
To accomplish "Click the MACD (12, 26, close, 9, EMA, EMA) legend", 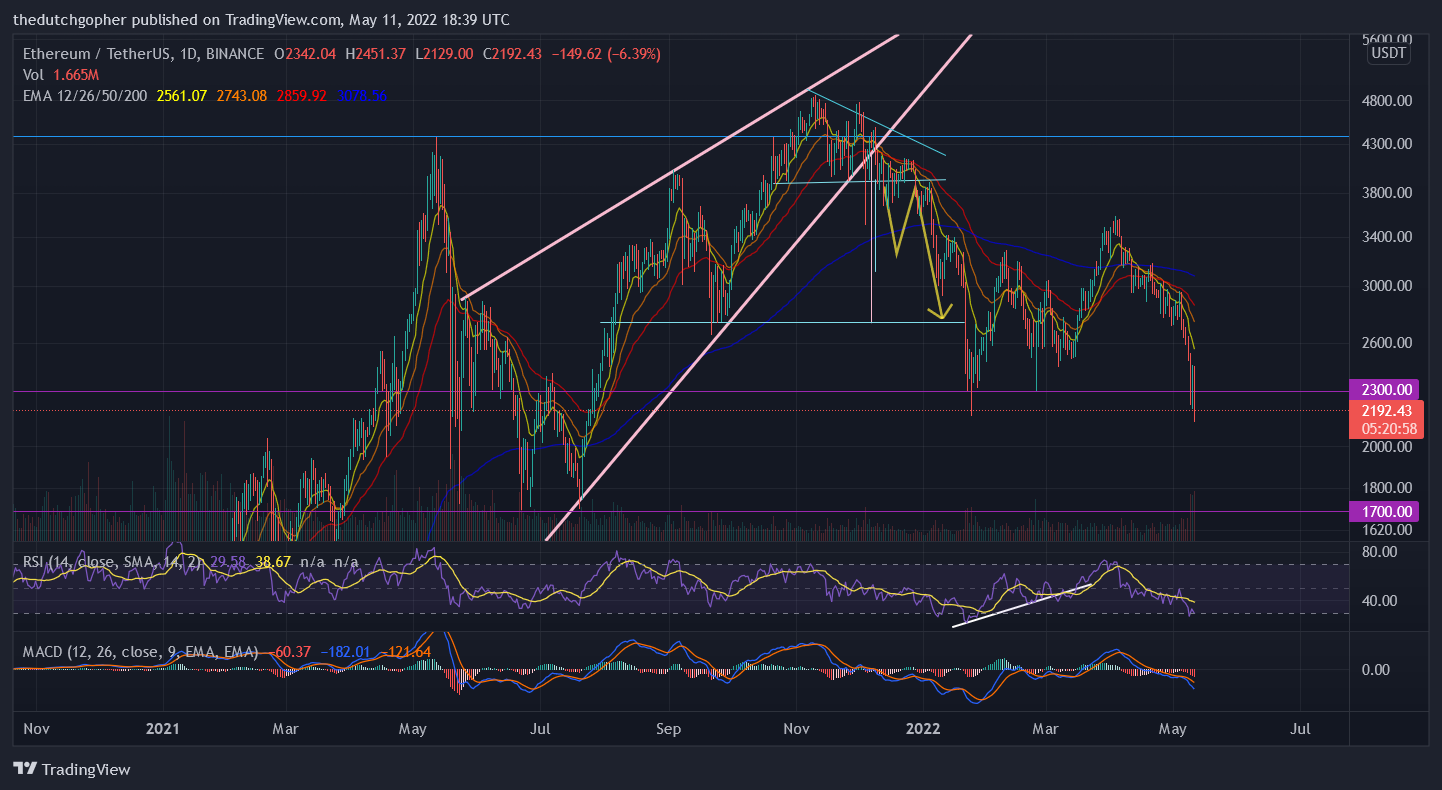I will tap(140, 652).
